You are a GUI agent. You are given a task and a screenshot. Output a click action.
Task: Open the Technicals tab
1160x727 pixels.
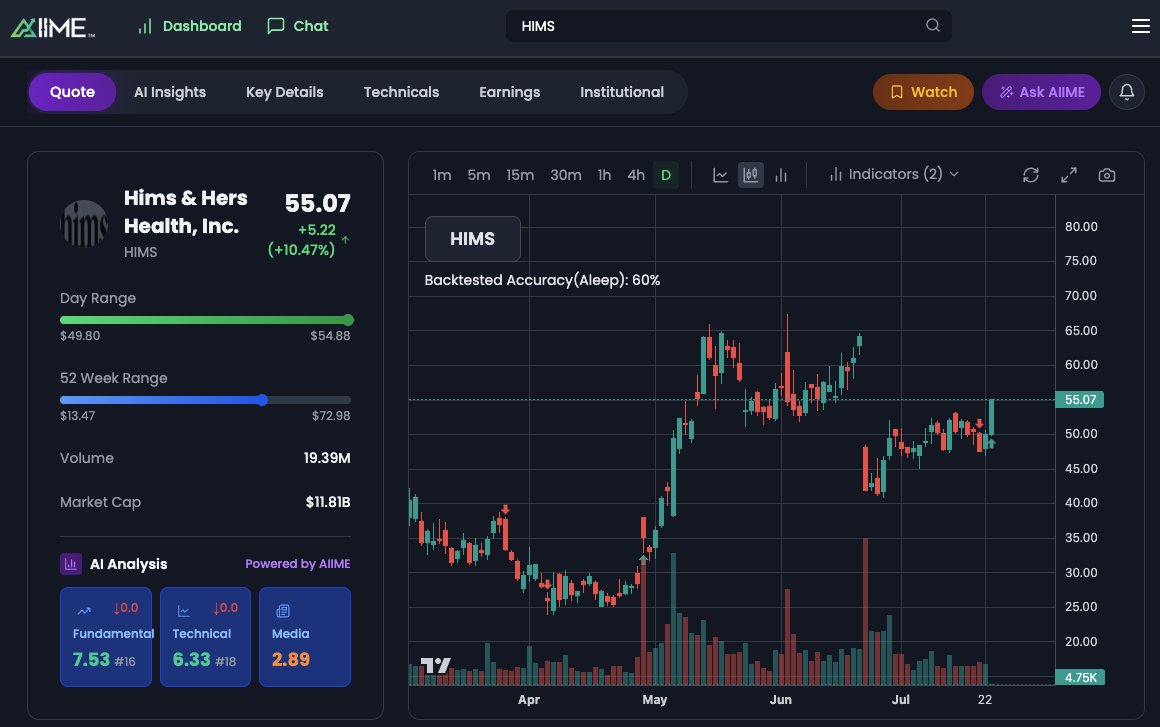click(x=402, y=92)
